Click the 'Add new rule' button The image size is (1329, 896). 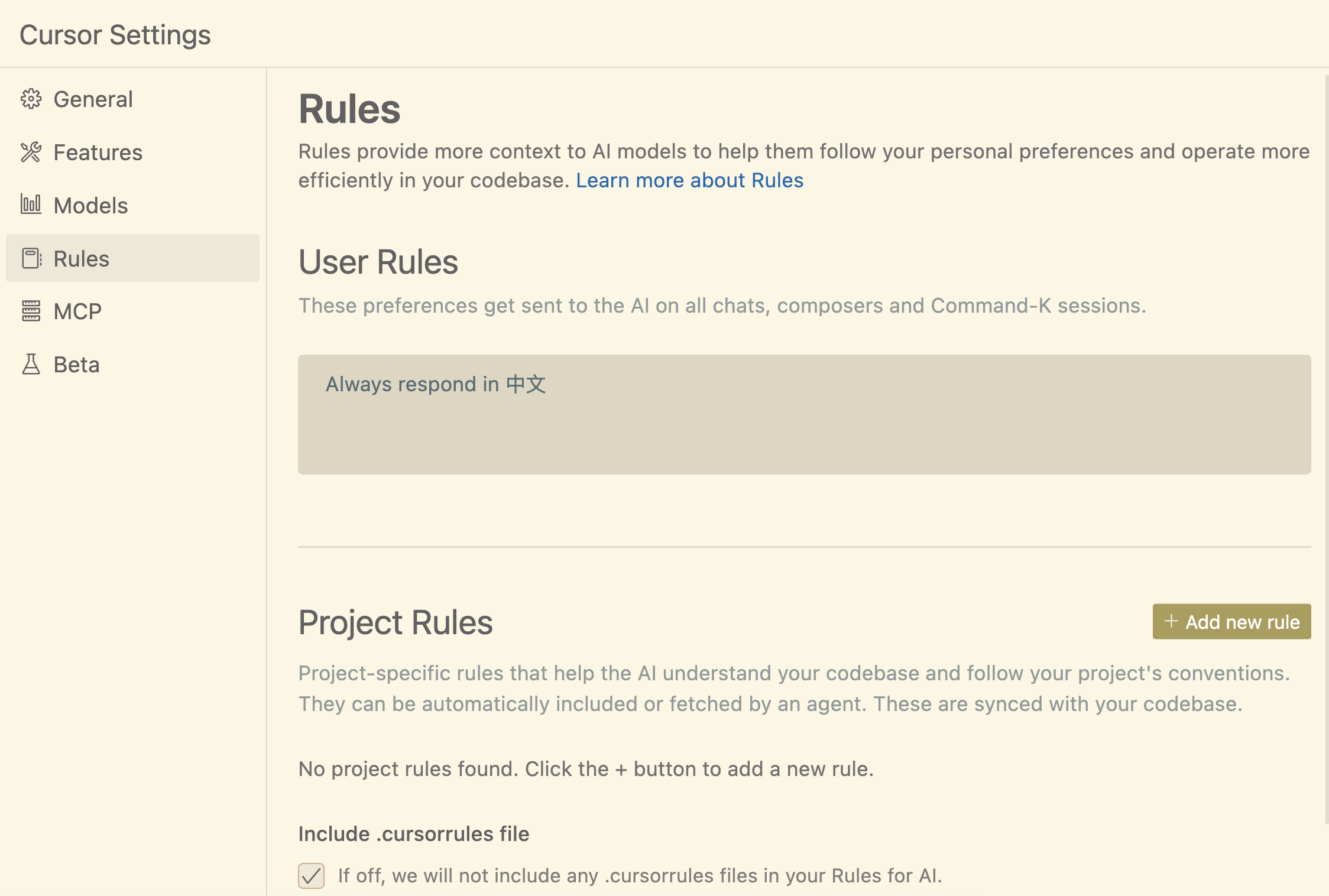coord(1231,621)
